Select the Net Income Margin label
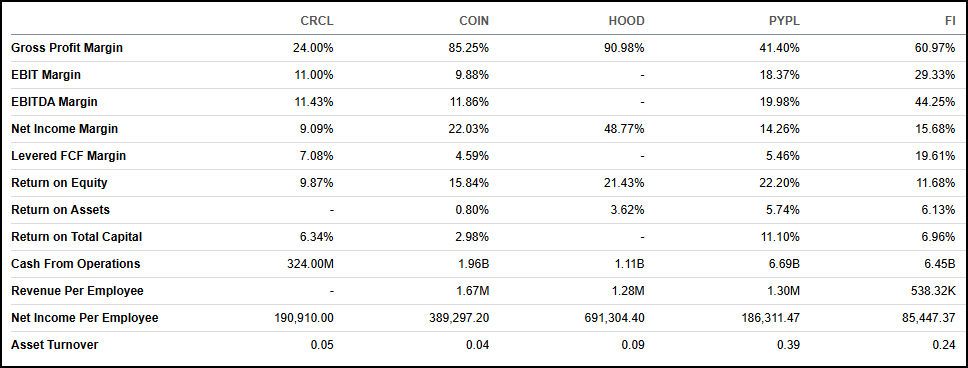 click(x=64, y=129)
